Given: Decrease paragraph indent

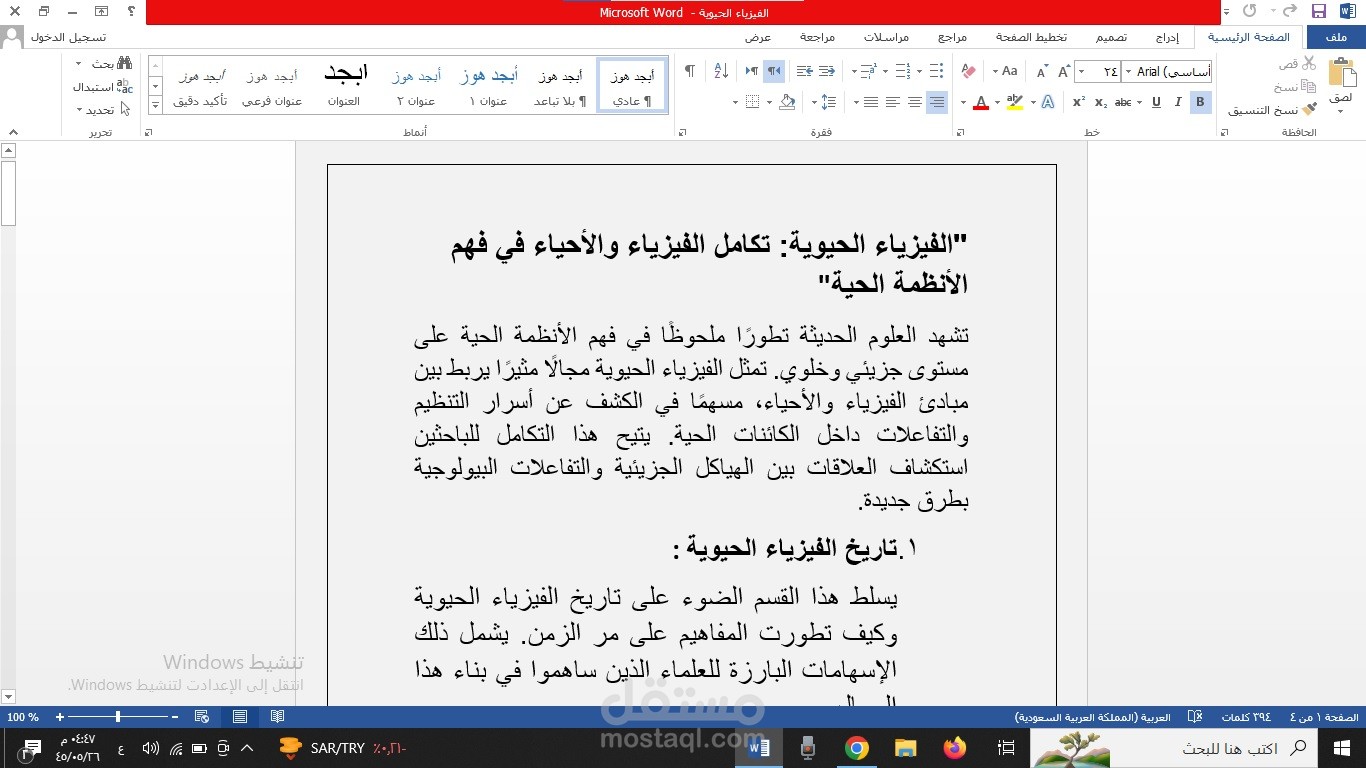Looking at the screenshot, I should click(x=827, y=71).
